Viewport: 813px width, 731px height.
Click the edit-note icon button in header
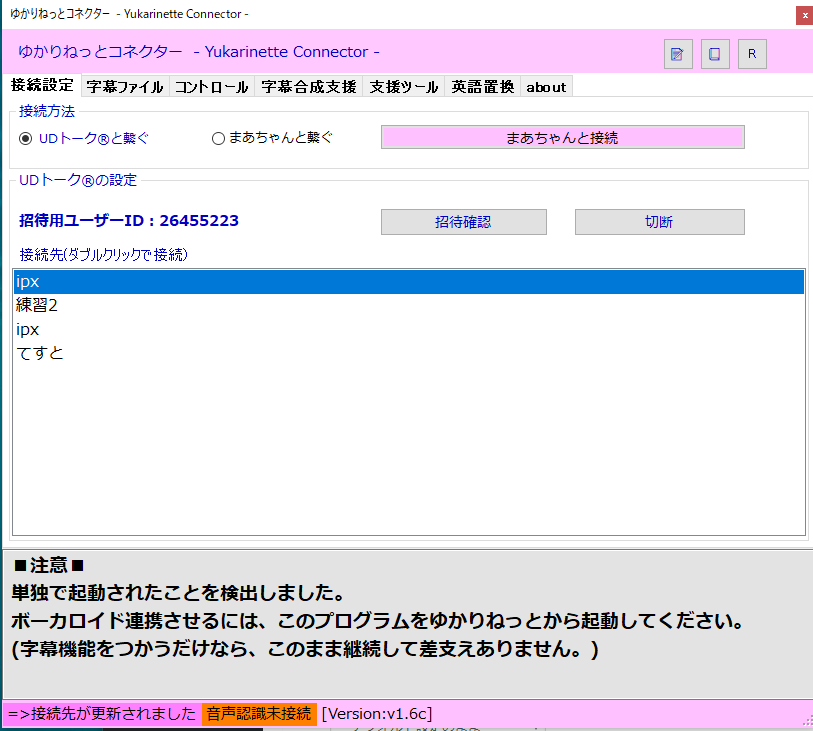click(x=678, y=54)
